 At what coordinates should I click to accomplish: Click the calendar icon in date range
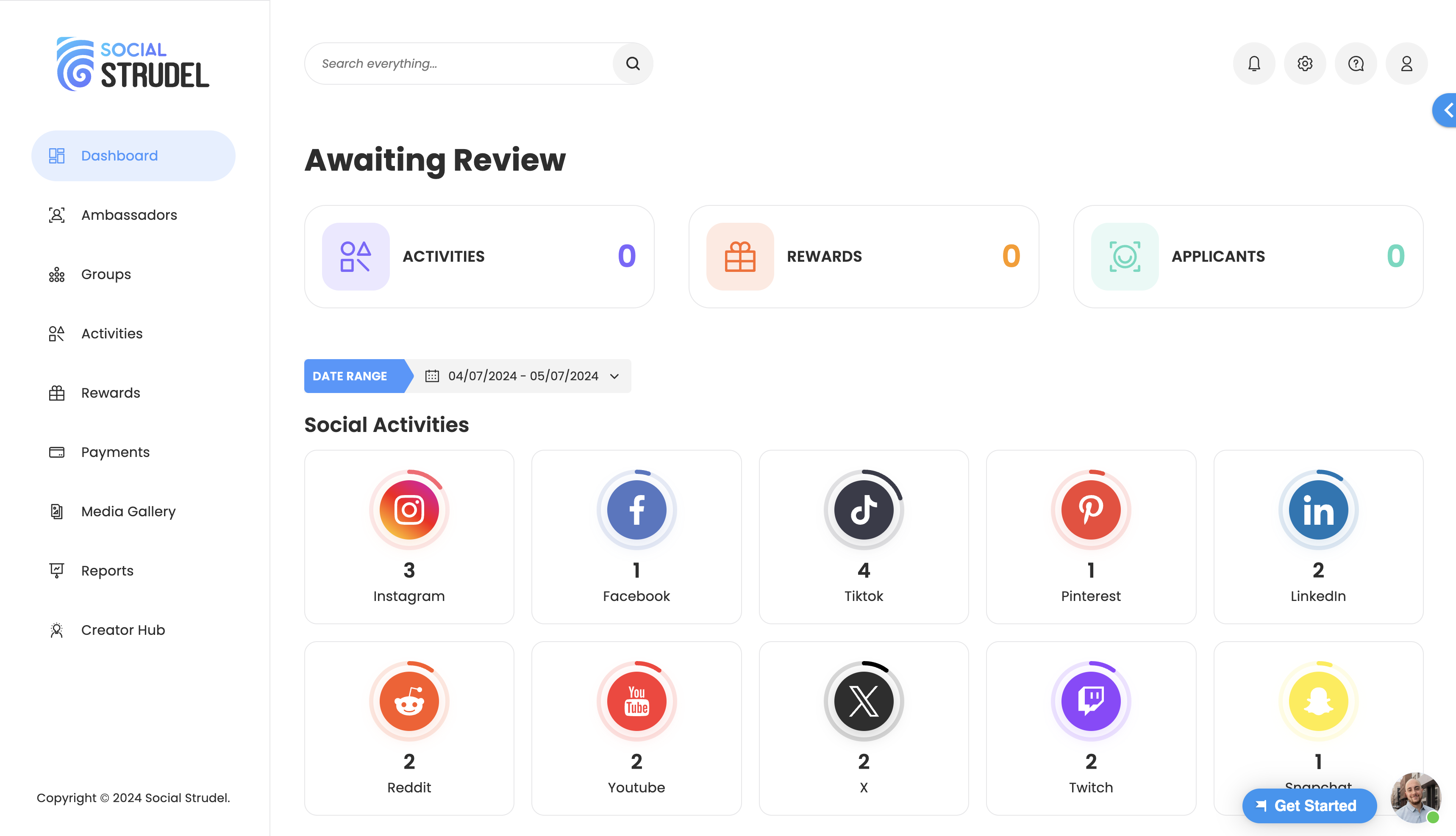[432, 376]
